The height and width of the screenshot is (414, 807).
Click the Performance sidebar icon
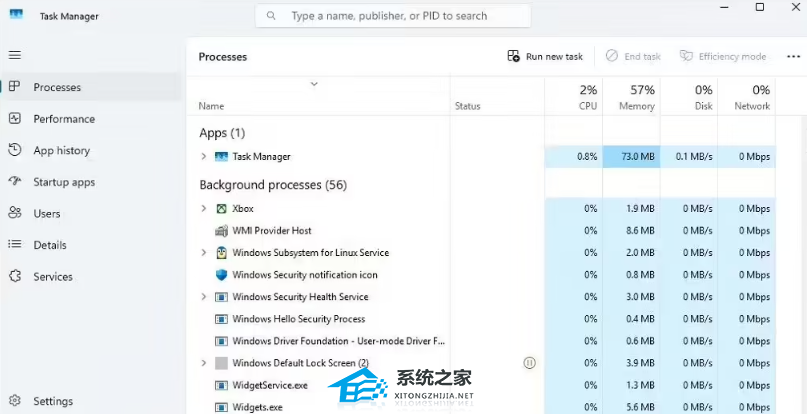pos(15,118)
